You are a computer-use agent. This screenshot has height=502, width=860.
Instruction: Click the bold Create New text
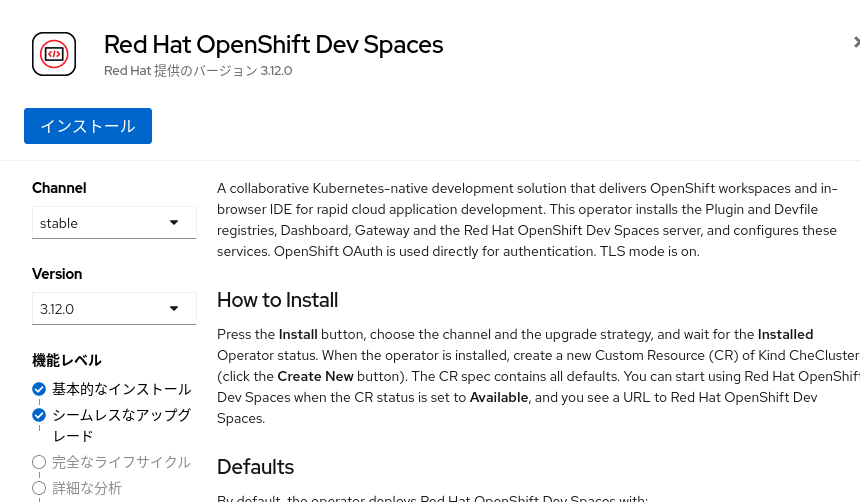click(315, 376)
